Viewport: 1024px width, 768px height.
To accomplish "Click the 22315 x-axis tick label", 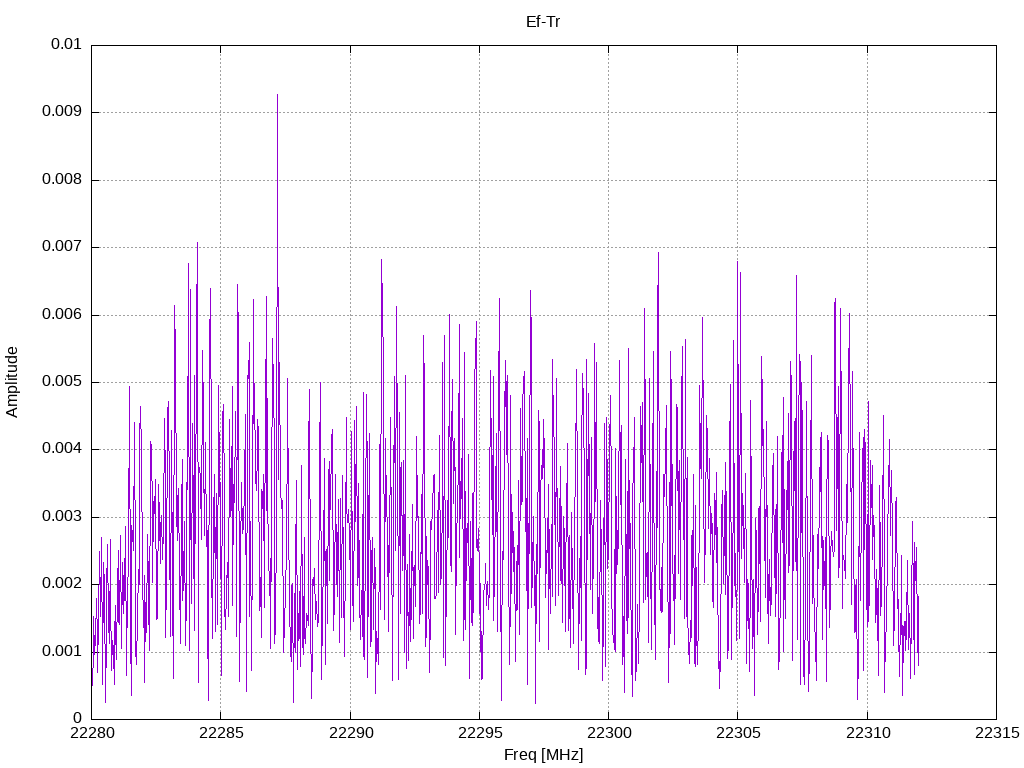I will [x=997, y=733].
